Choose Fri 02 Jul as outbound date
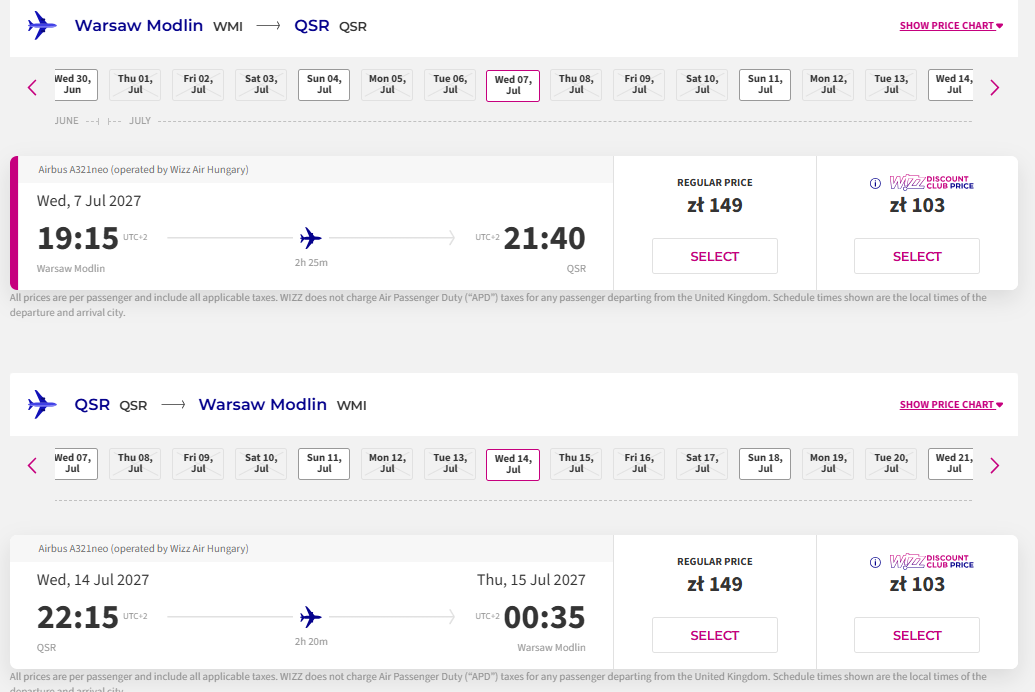The width and height of the screenshot is (1035, 692). (x=198, y=85)
